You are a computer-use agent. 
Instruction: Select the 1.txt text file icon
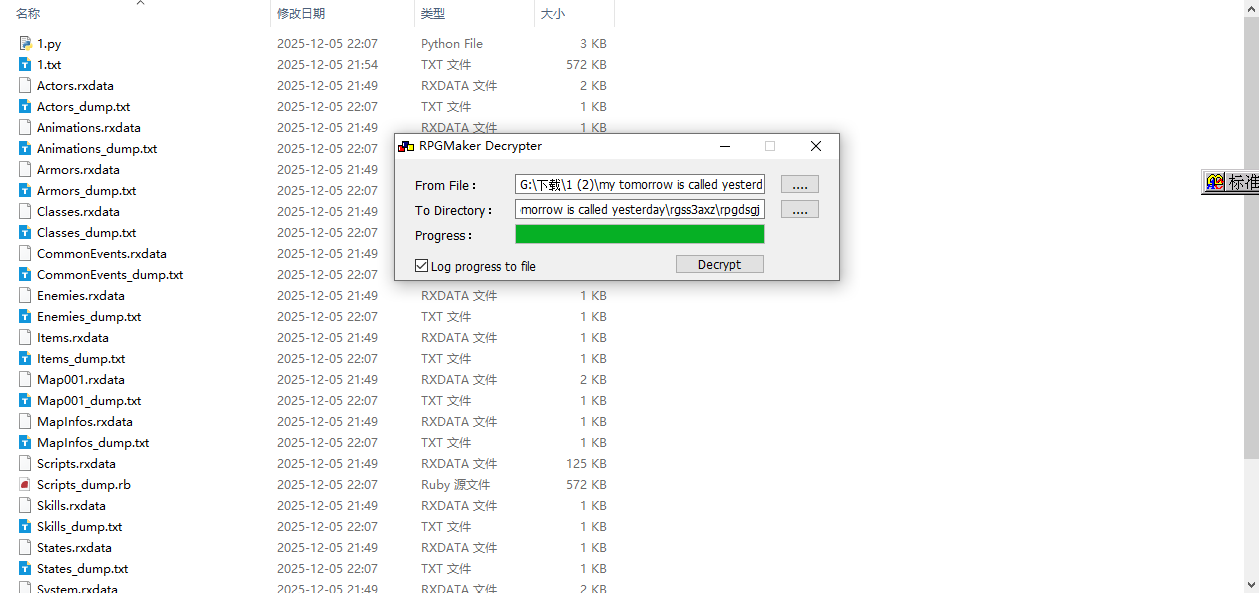click(25, 64)
